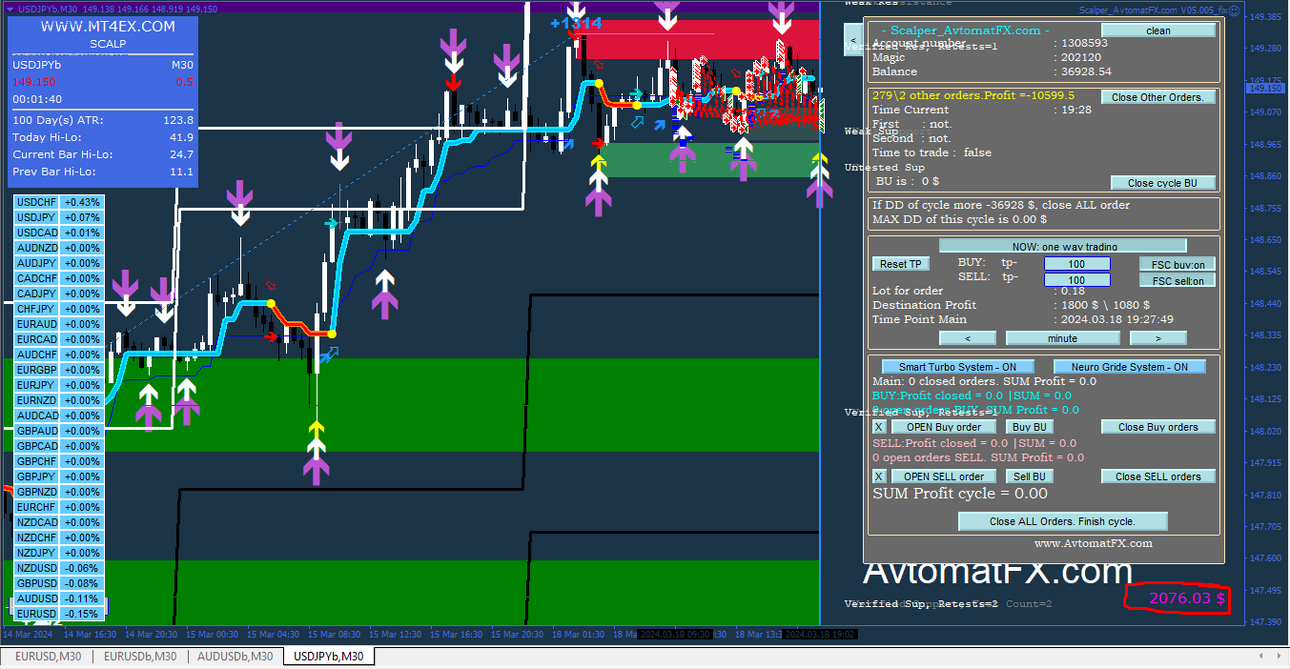
Task: Click the X button beside OPEN Buy order
Action: pos(879,427)
